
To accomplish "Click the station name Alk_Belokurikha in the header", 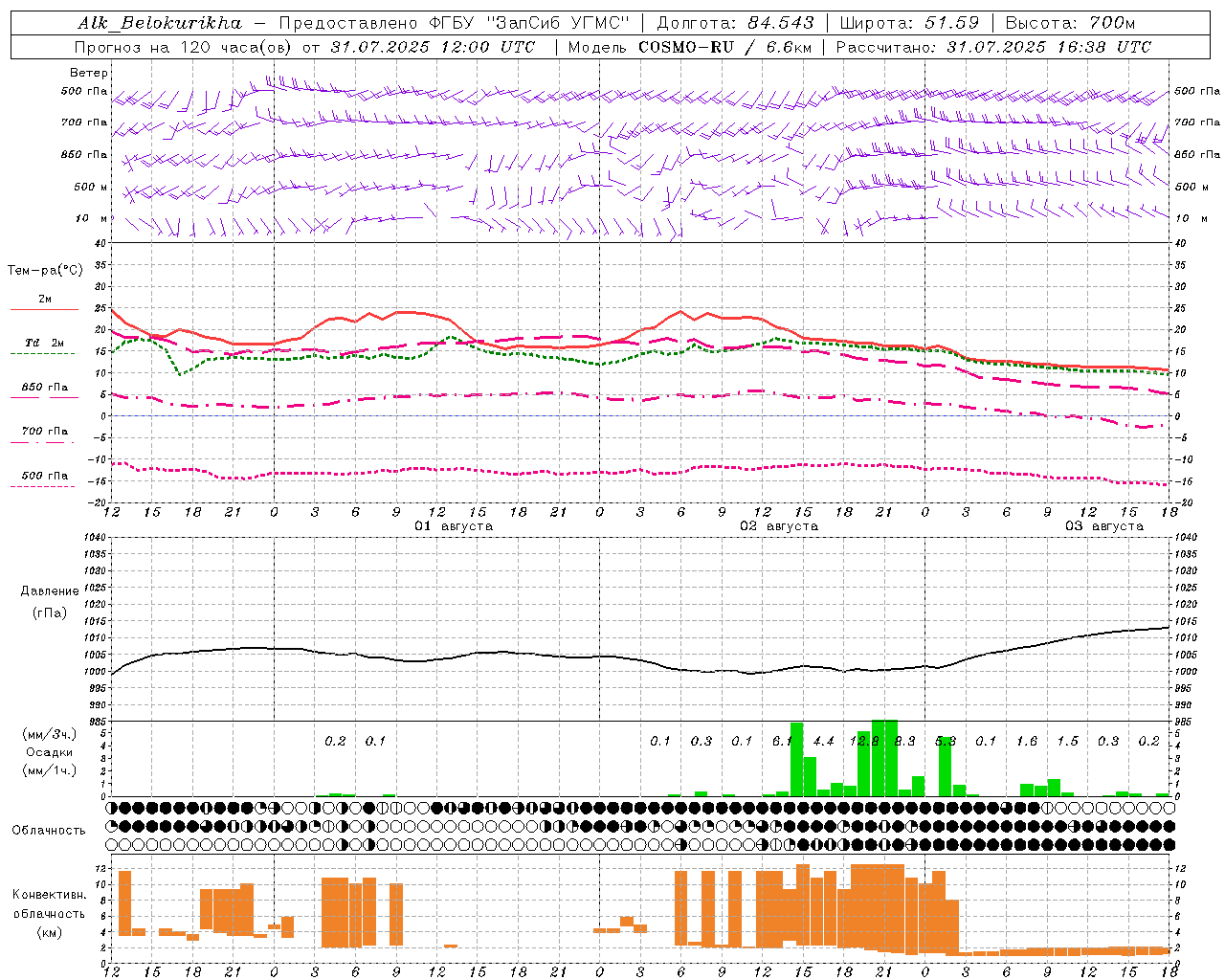I will click(161, 23).
